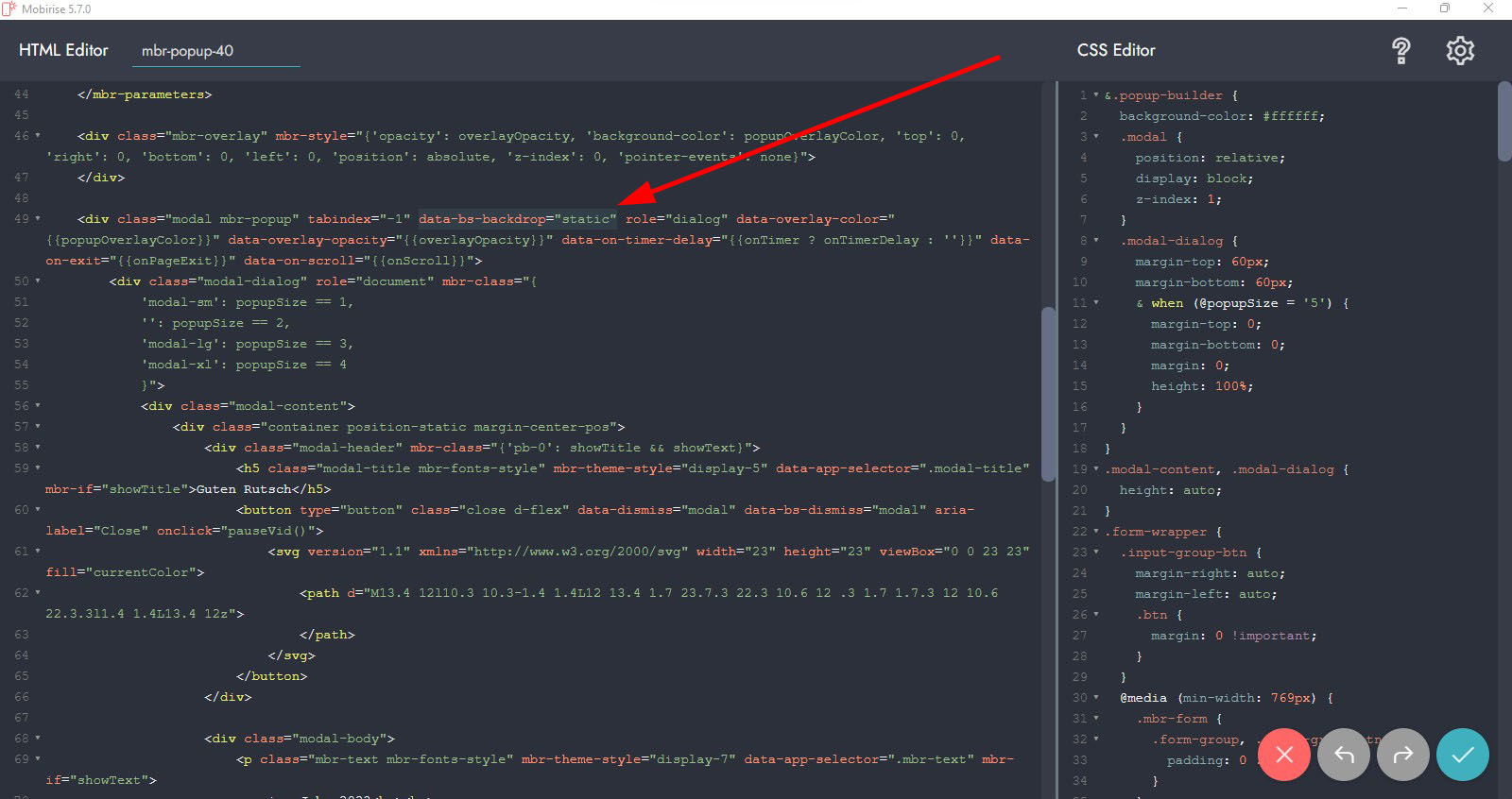Click the CSS editor vertical scrollbar thumb
Screen dimensions: 1512x799
tap(1504, 123)
